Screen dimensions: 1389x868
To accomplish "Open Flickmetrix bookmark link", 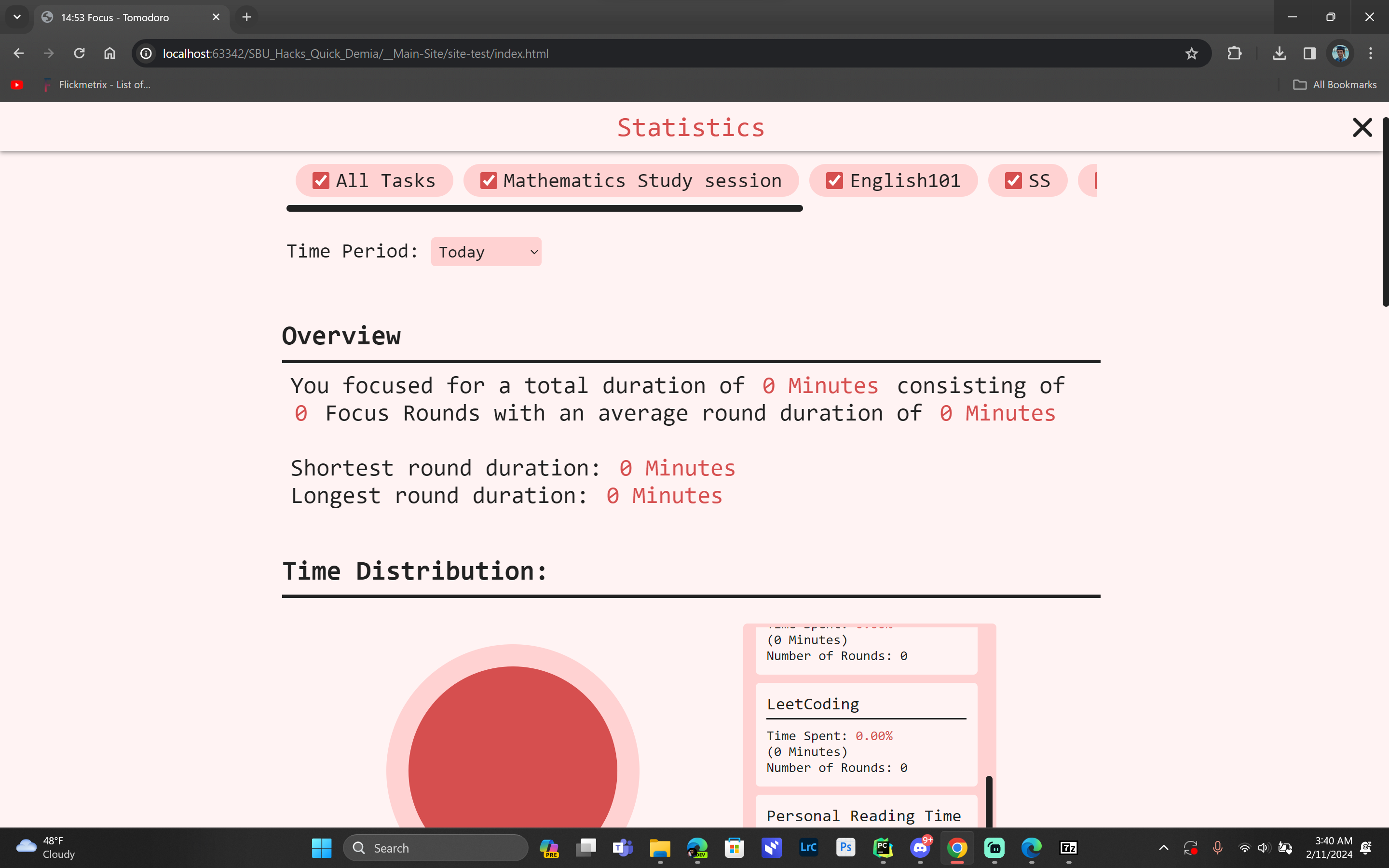I will pyautogui.click(x=96, y=85).
